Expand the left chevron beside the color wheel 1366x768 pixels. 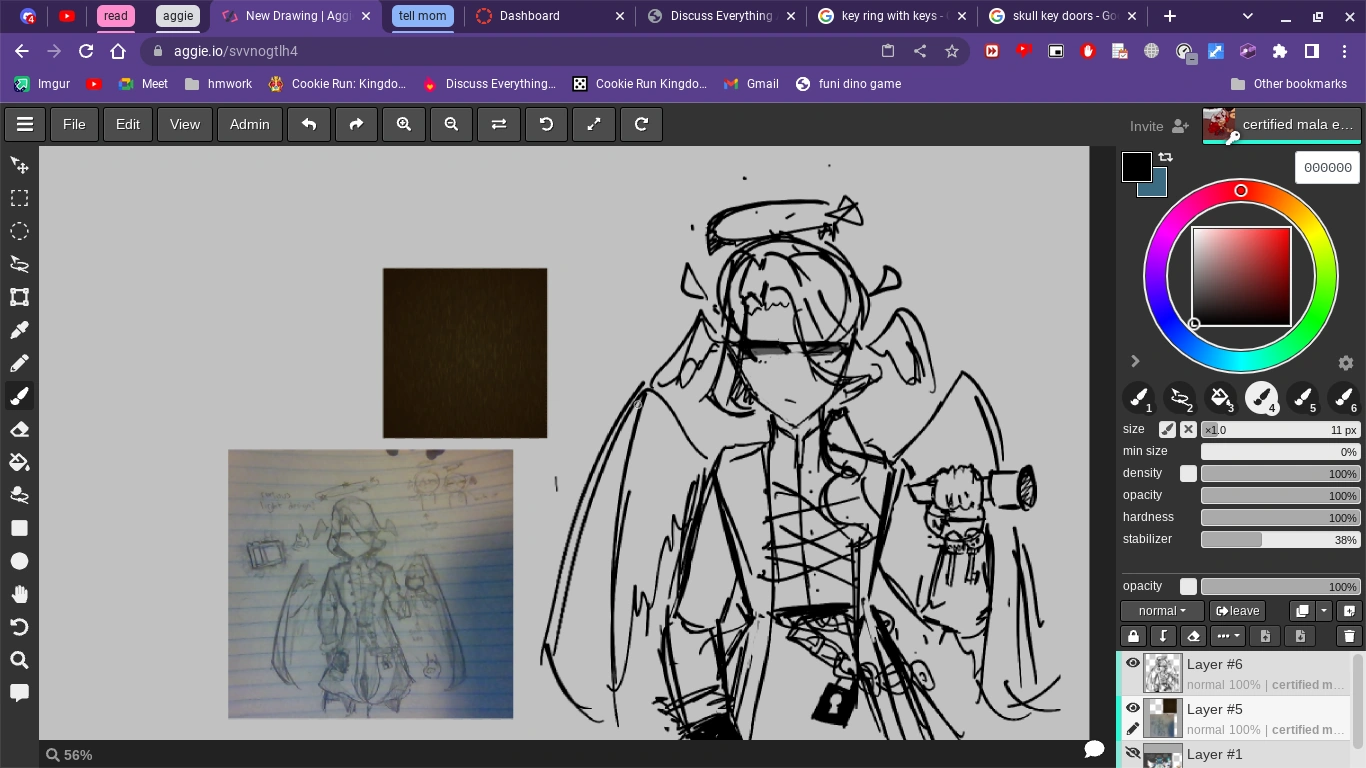pos(1136,361)
